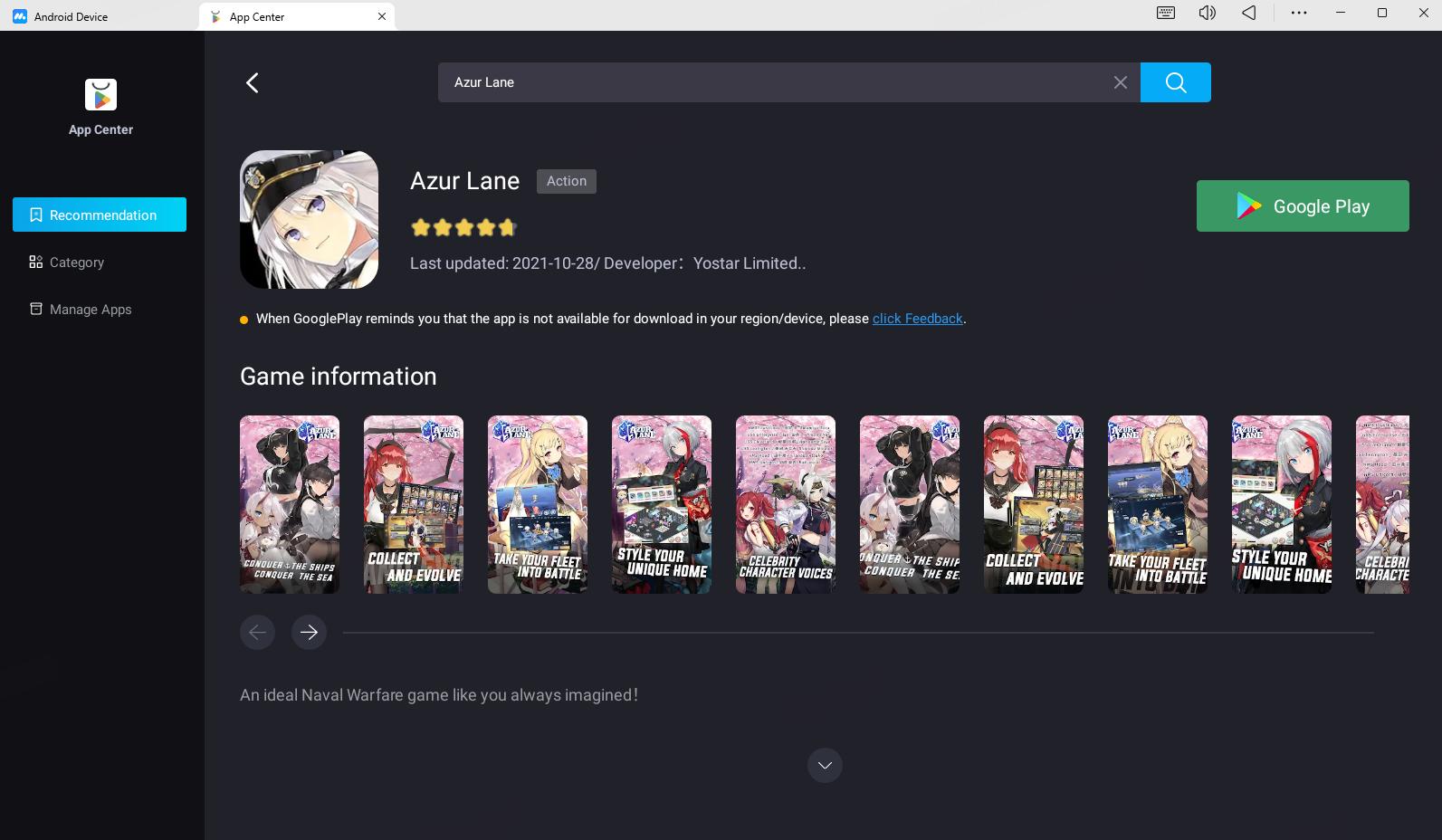
Task: Open the keyboard mapping icon in title bar
Action: click(1166, 13)
